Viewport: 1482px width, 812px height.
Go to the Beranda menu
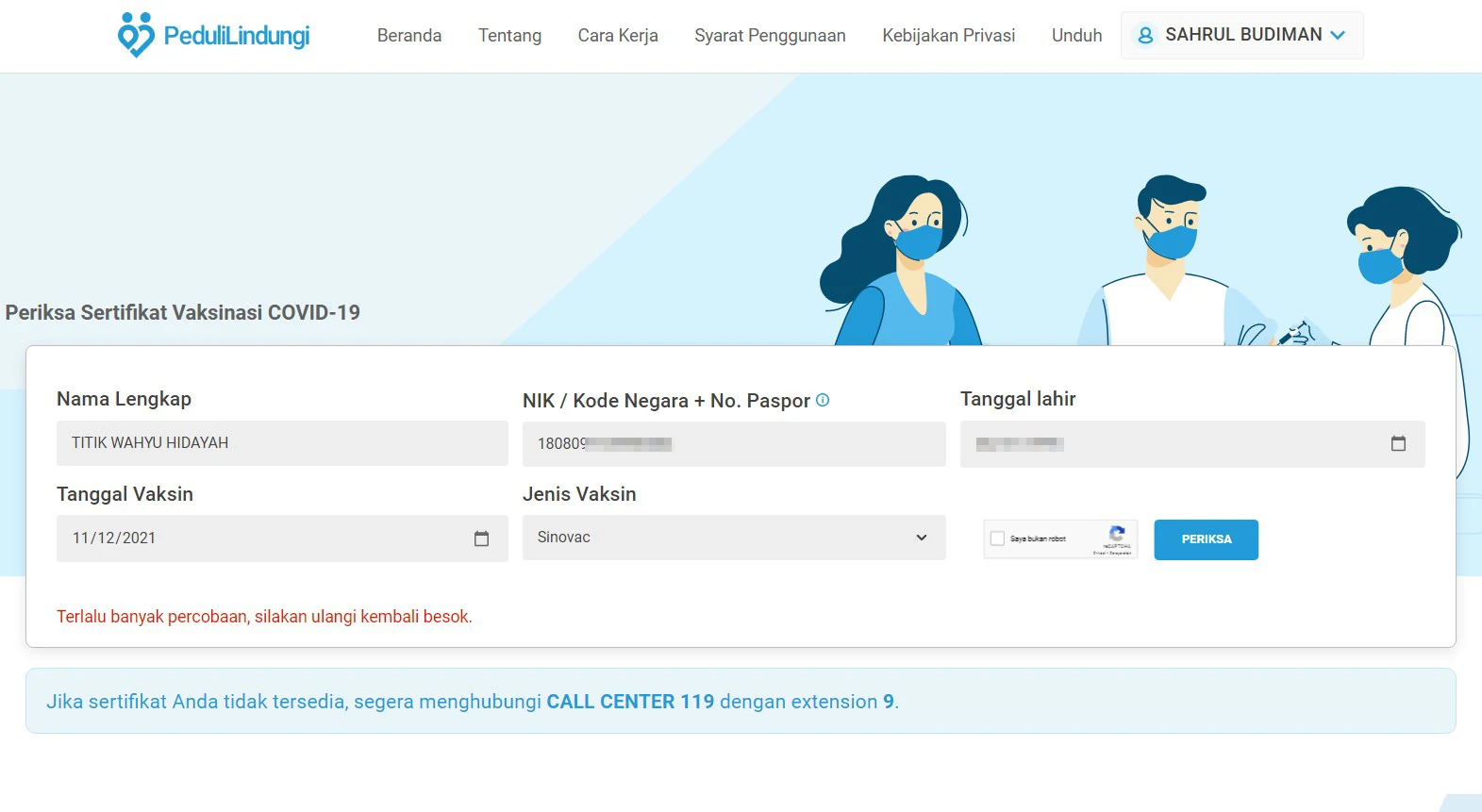409,35
